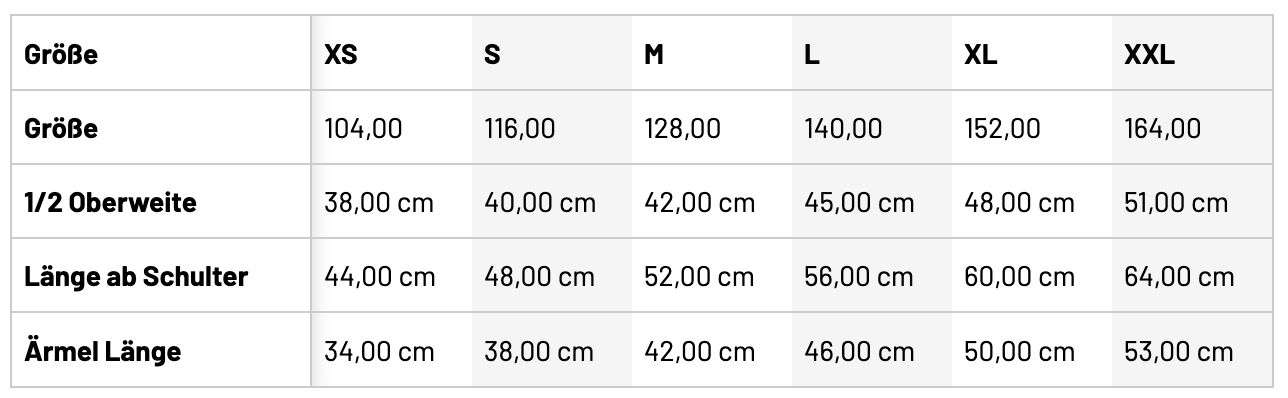Select the 128,00 value under M
This screenshot has width=1288, height=398.
coord(682,129)
